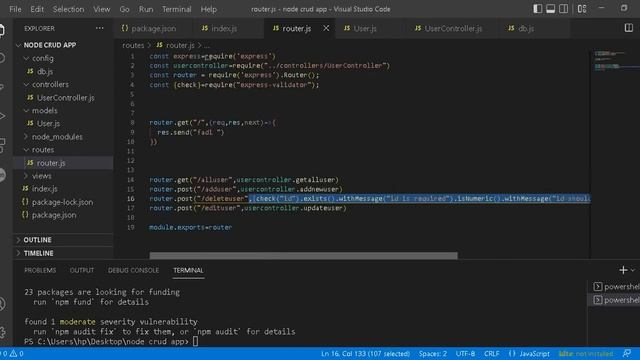The image size is (640, 360).
Task: Open the File menu
Action: pyautogui.click(x=15, y=9)
